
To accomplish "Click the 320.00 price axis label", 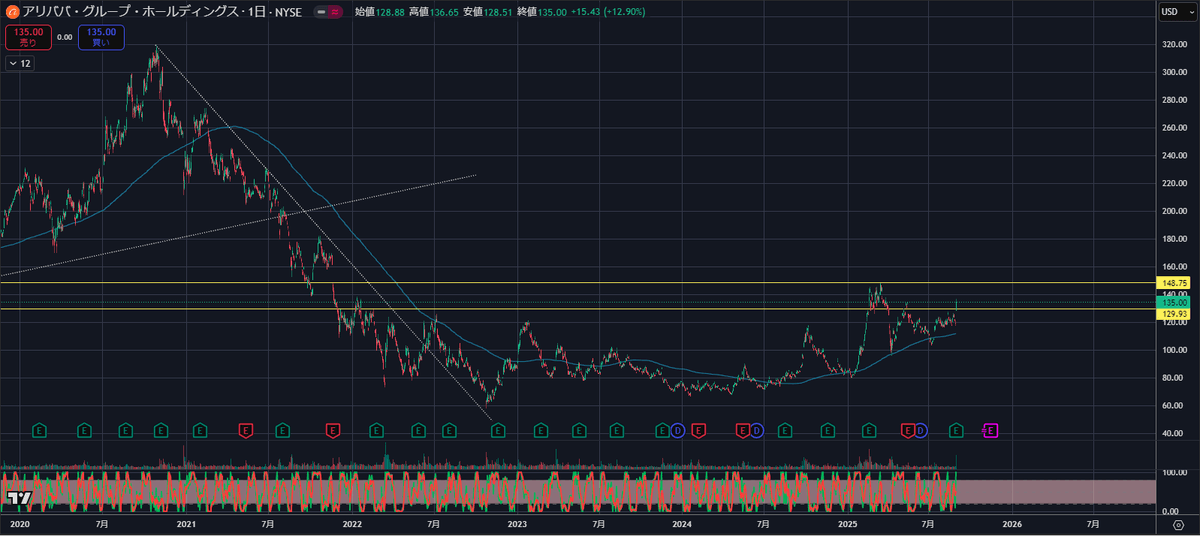I will pyautogui.click(x=1173, y=45).
